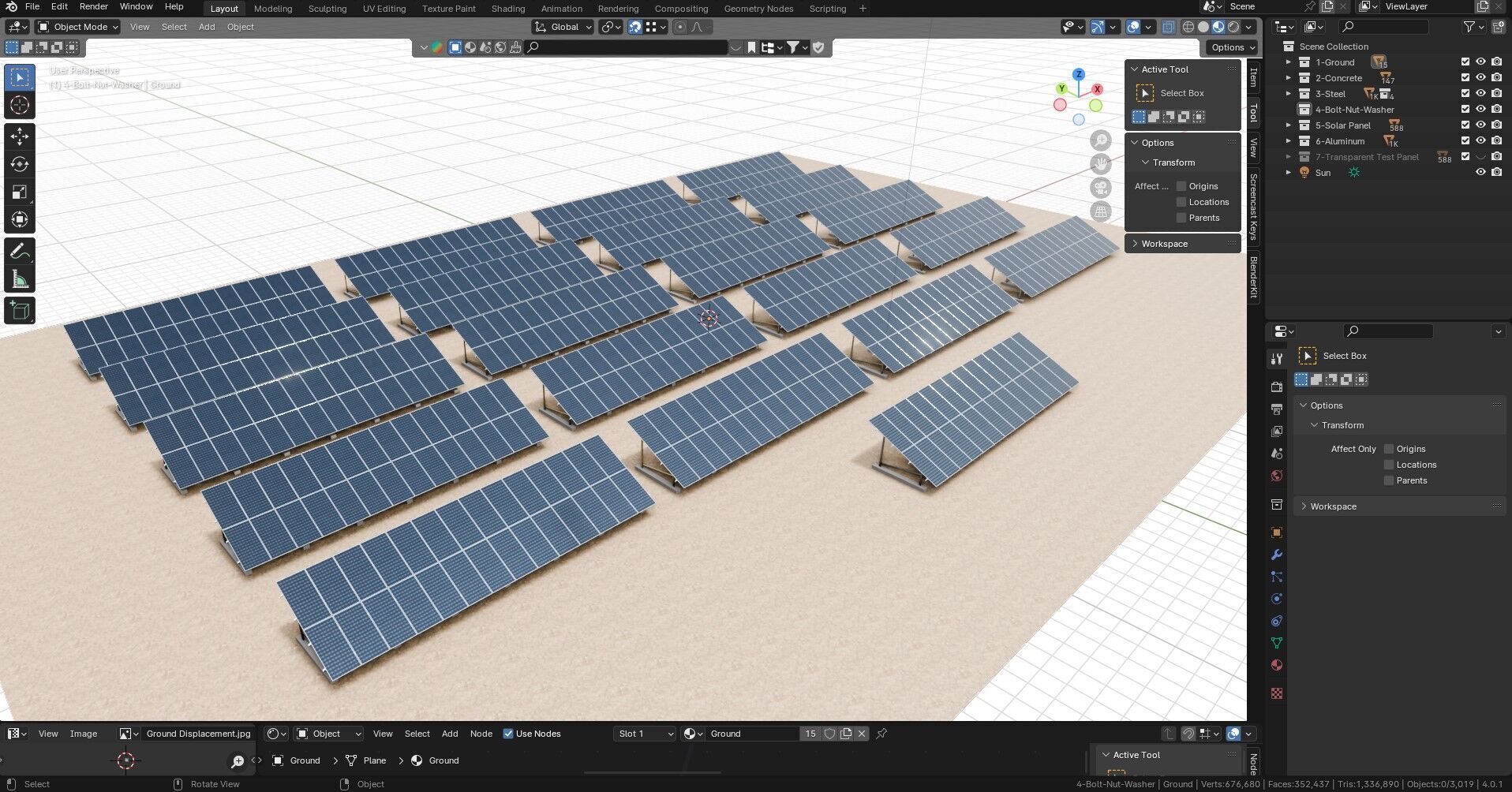Activate the Rotate tool
The height and width of the screenshot is (792, 1512).
click(20, 164)
